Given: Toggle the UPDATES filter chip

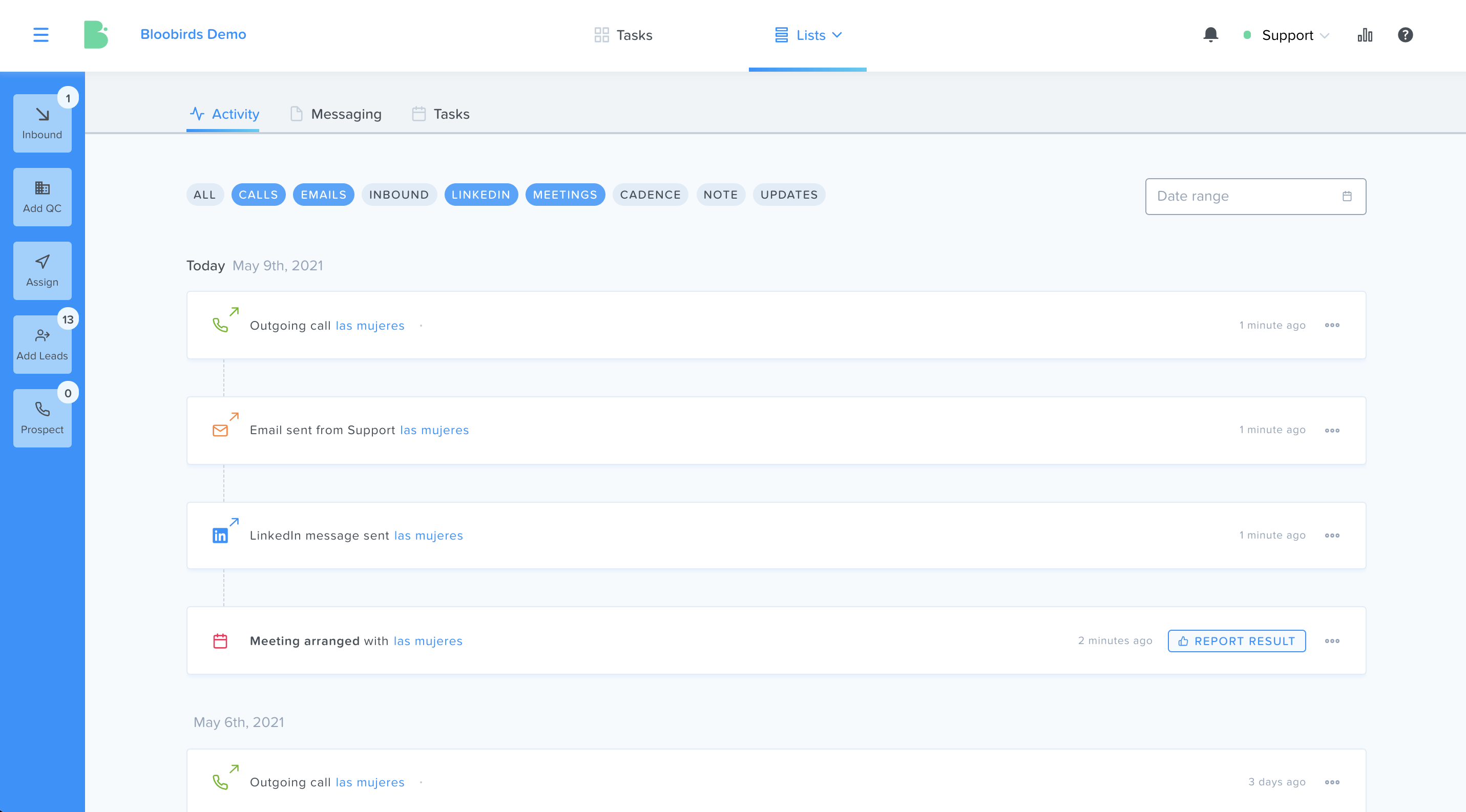Looking at the screenshot, I should [x=789, y=195].
